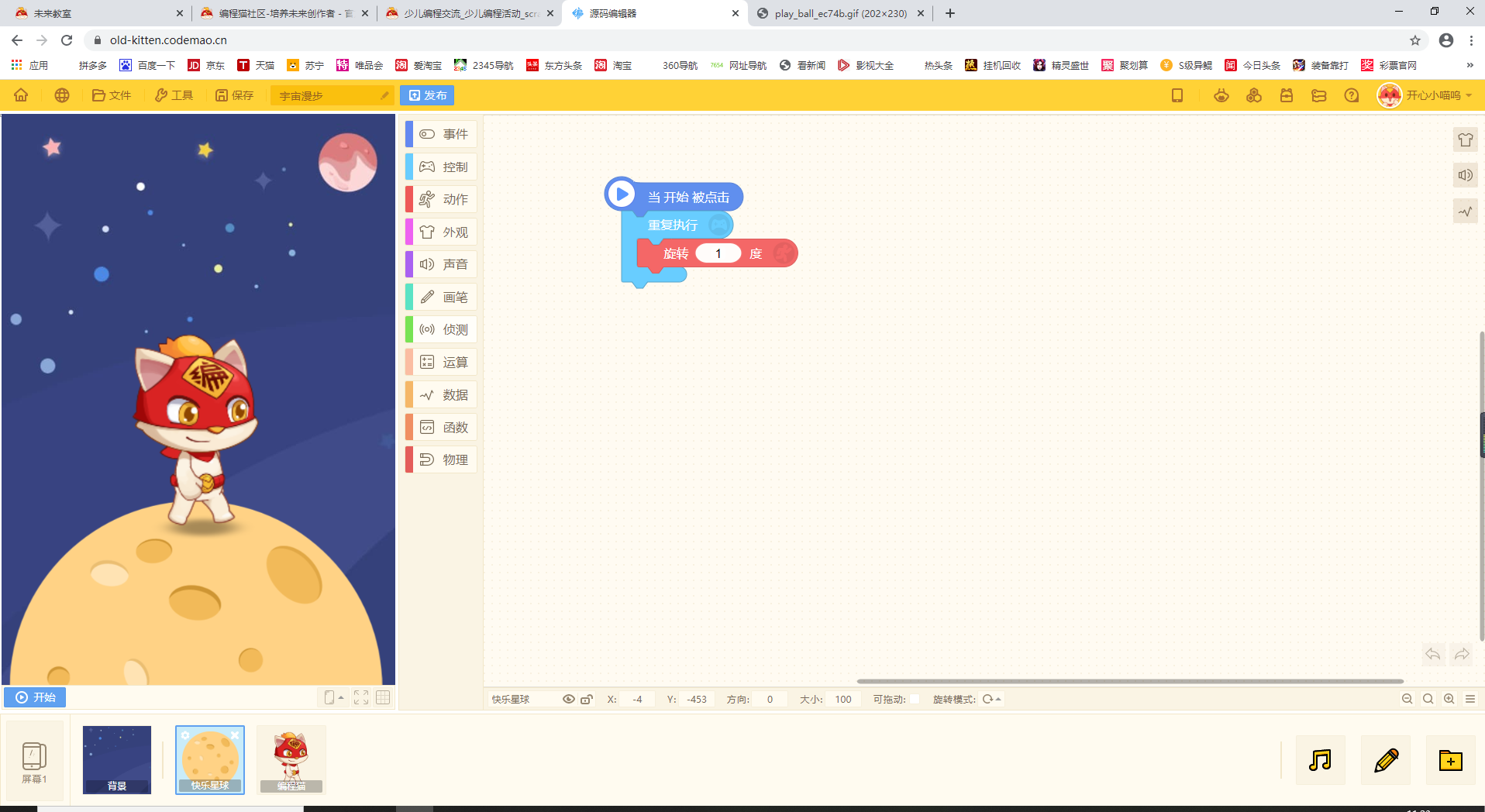
Task: Open the 文件 menu
Action: [112, 95]
